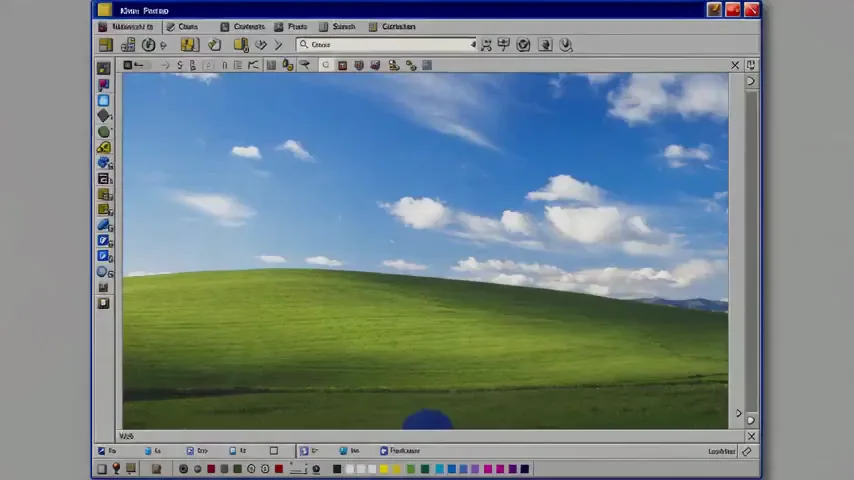
Task: Select the black boxed letter 'a' text tool
Action: tap(103, 178)
